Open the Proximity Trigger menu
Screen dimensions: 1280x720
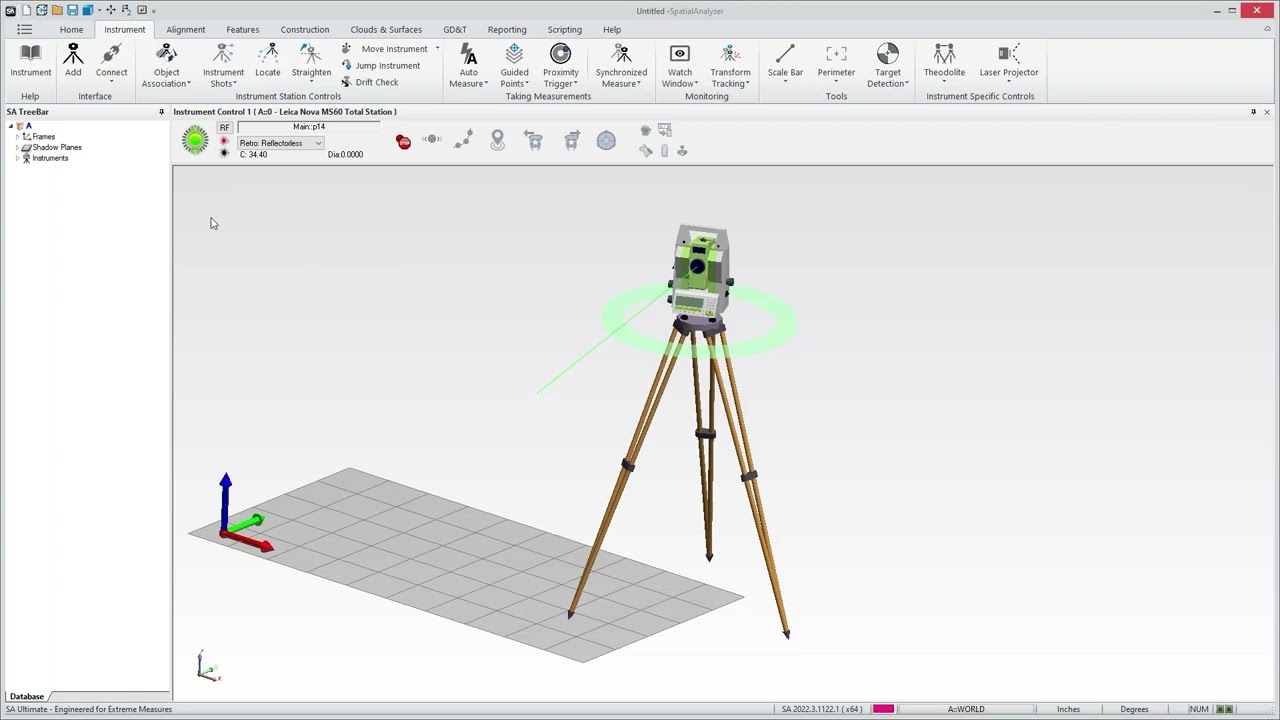pyautogui.click(x=560, y=66)
